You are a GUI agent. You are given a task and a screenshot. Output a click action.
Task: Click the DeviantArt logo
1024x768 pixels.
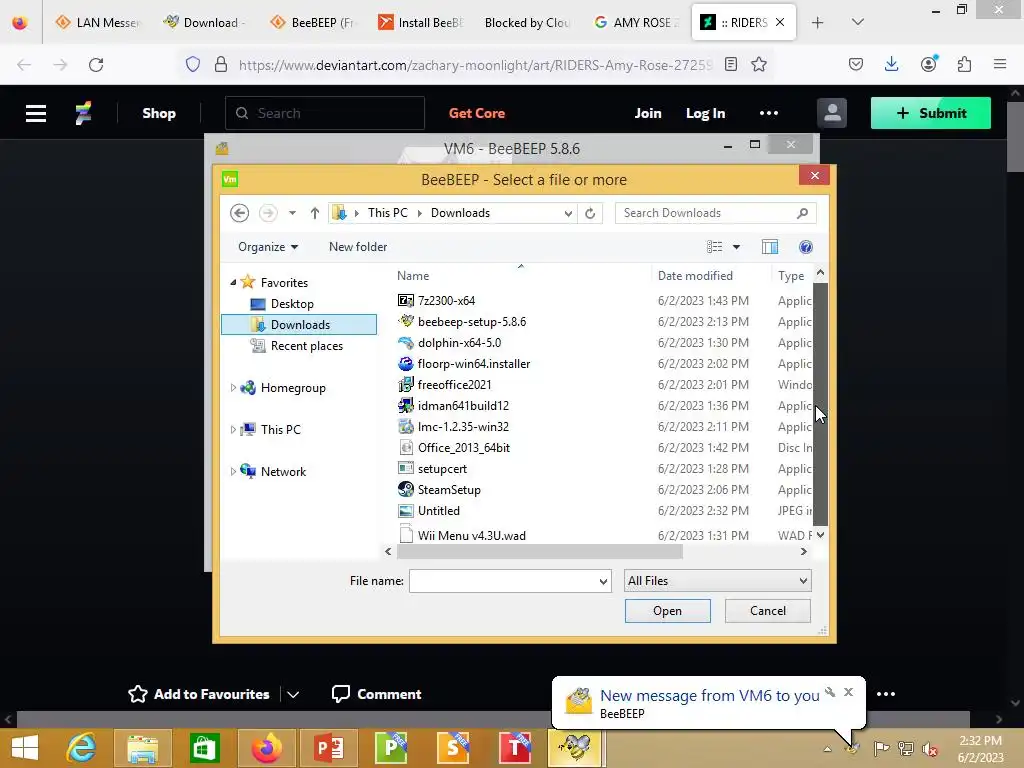pyautogui.click(x=83, y=113)
